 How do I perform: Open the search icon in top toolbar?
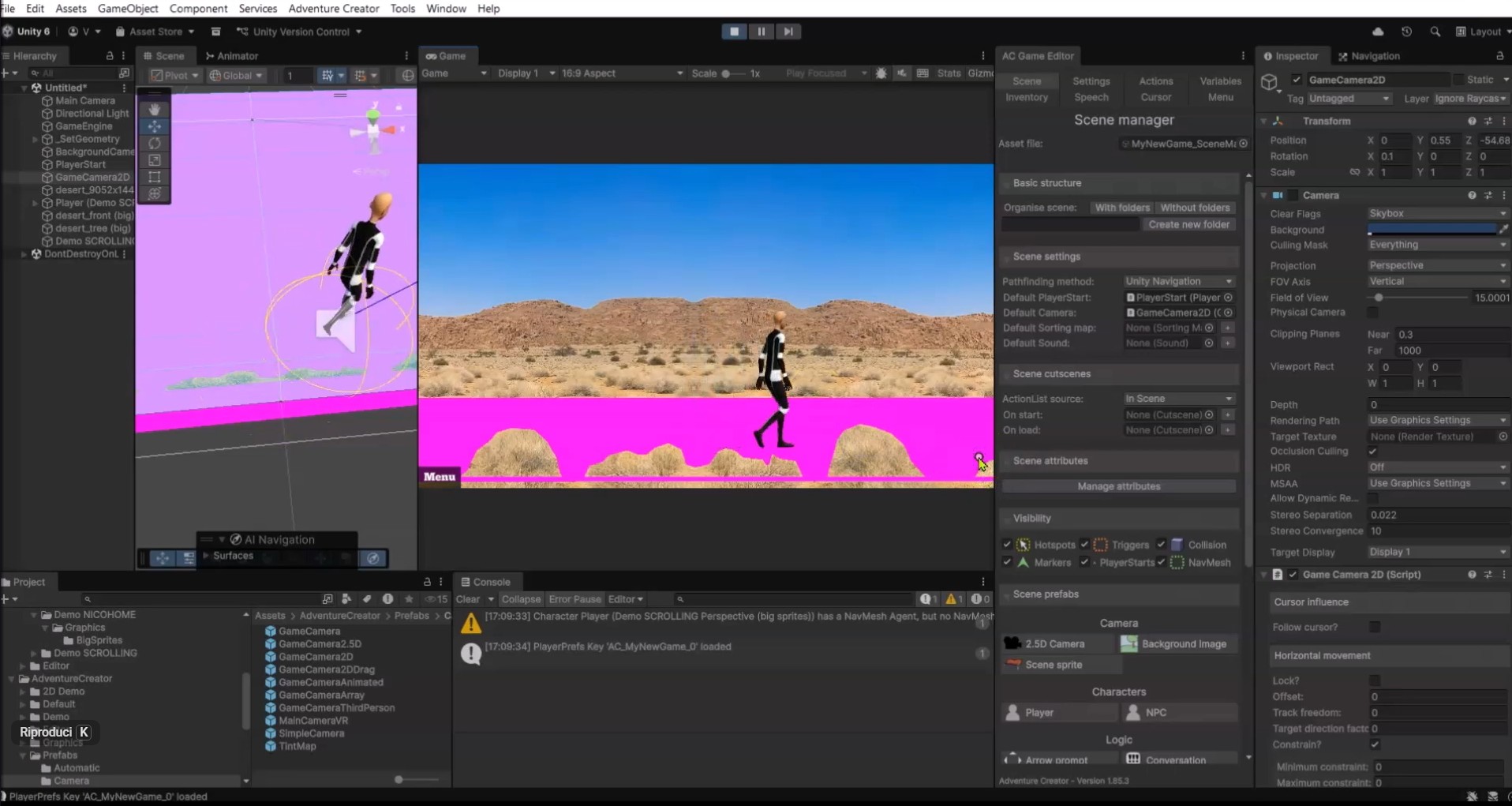(1435, 32)
